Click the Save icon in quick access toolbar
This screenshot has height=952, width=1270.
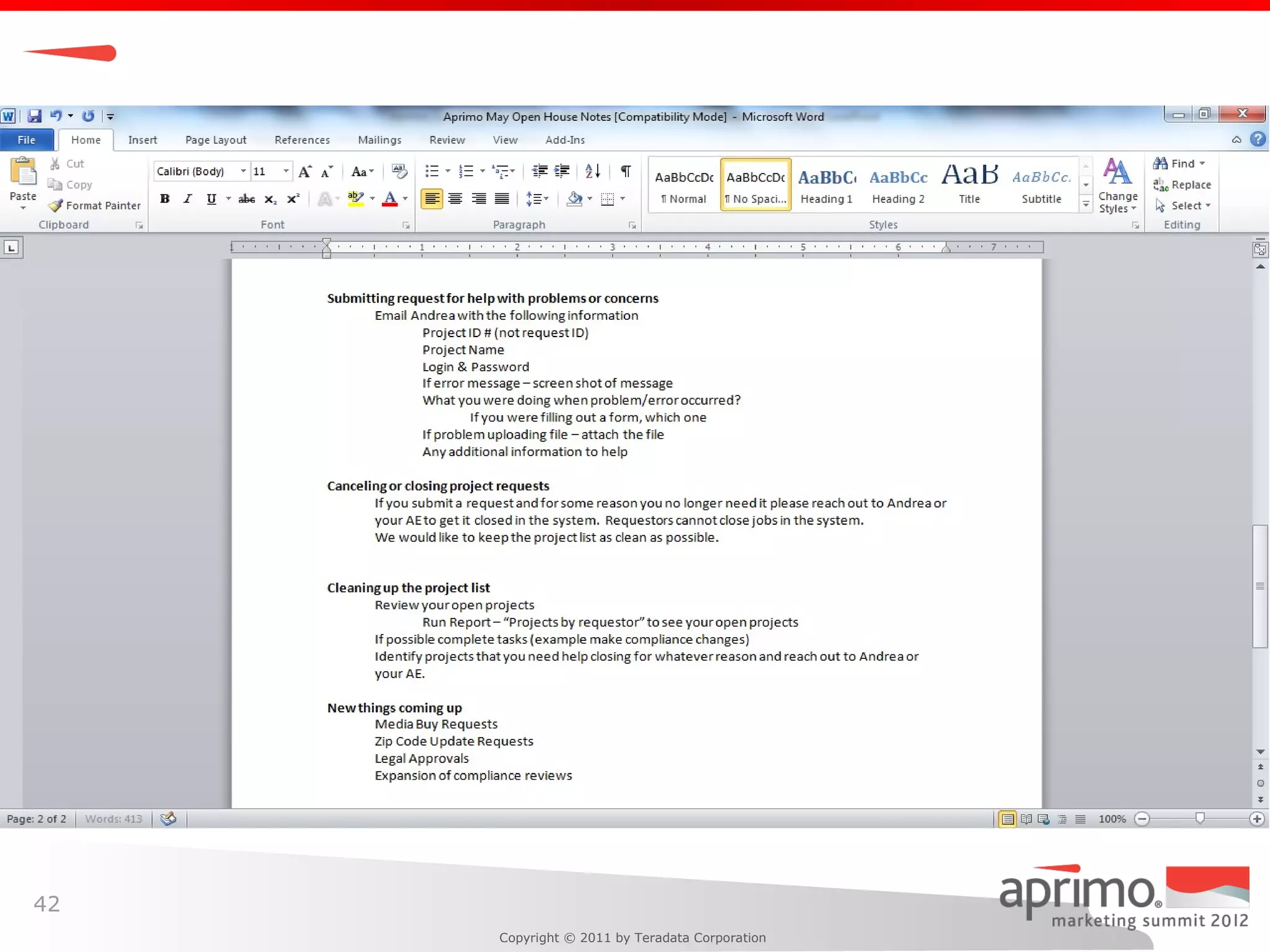point(34,116)
